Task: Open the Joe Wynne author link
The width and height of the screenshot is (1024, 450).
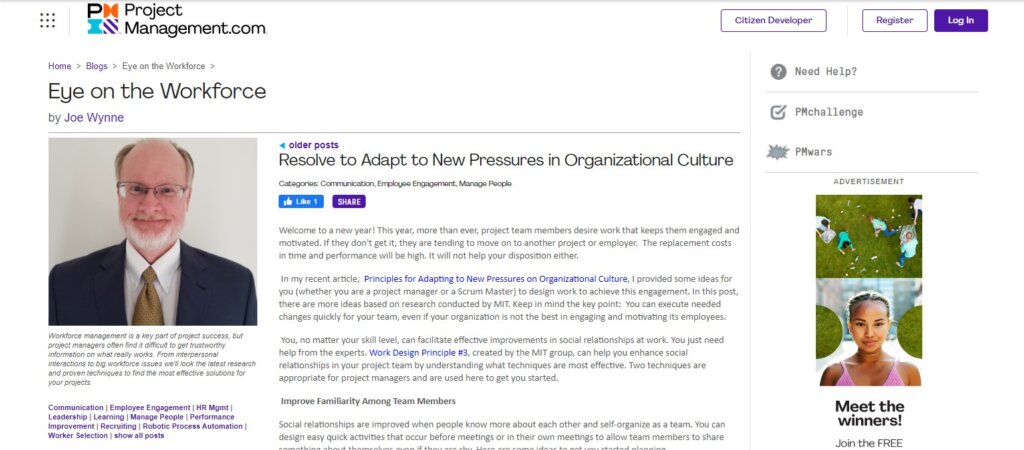Action: (x=93, y=118)
